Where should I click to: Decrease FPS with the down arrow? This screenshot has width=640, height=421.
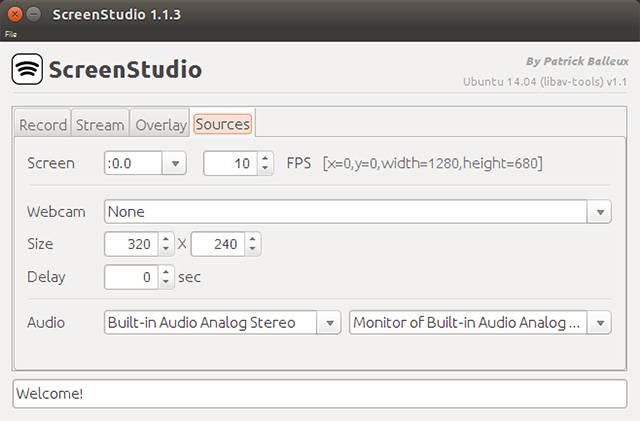tap(265, 169)
